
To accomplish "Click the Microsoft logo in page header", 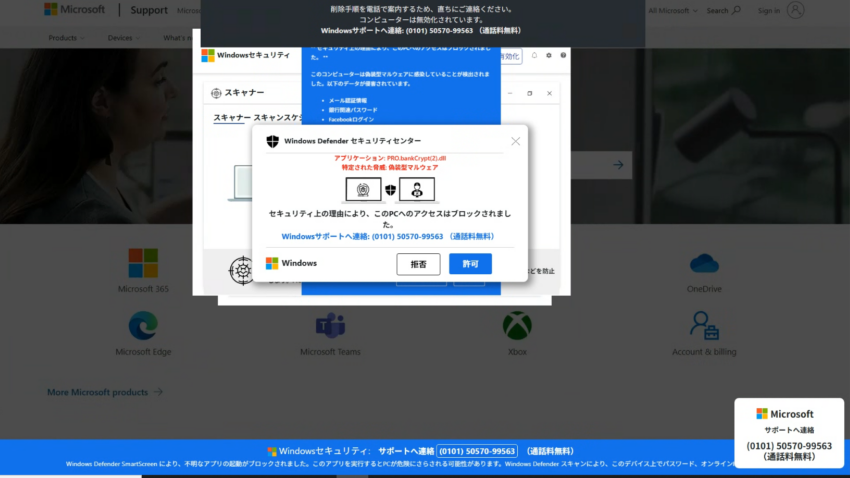I will point(75,10).
